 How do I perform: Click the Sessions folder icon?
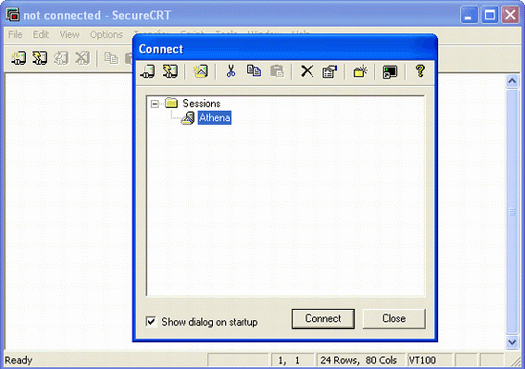(x=171, y=103)
